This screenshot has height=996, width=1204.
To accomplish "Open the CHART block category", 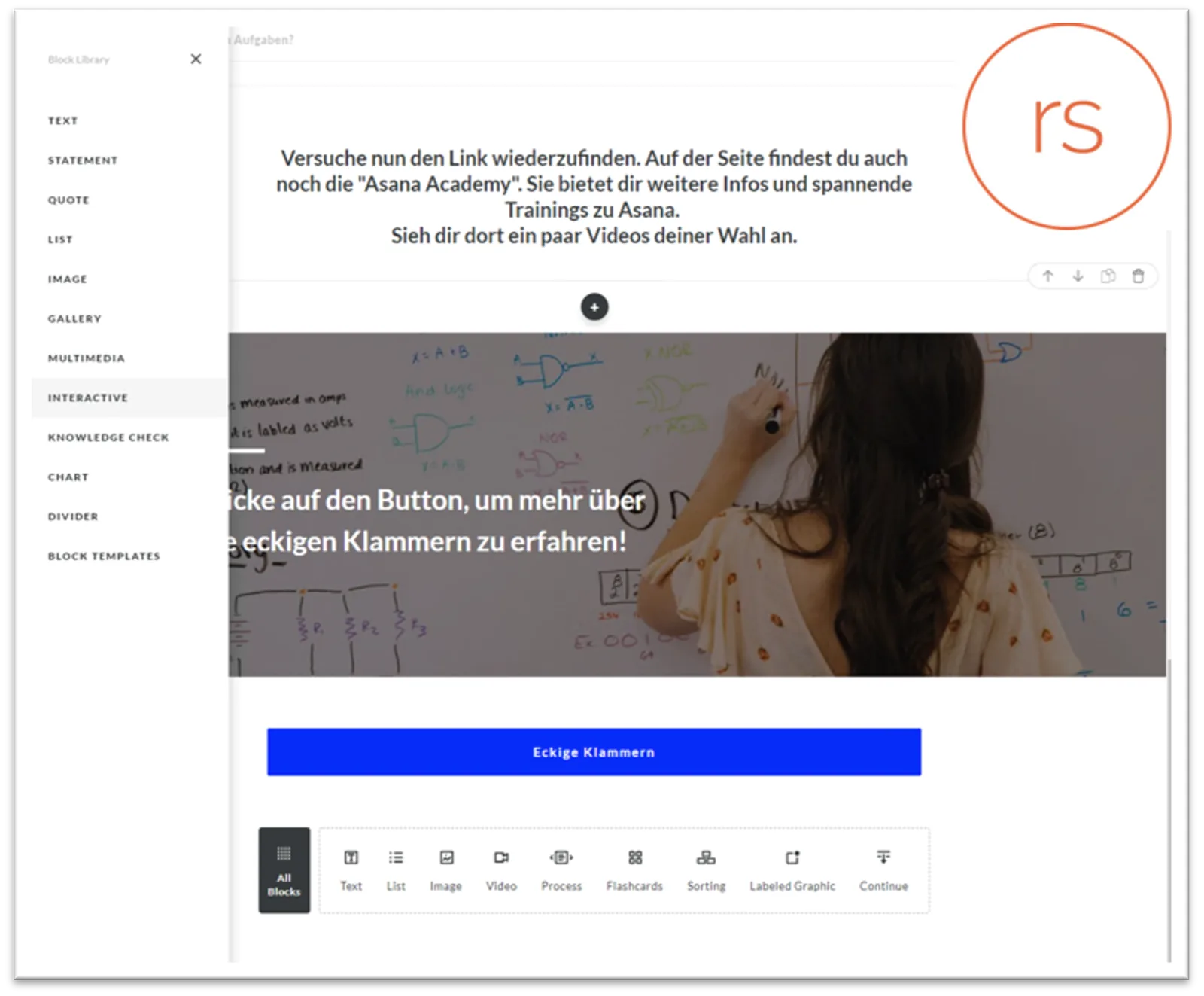I will 68,477.
